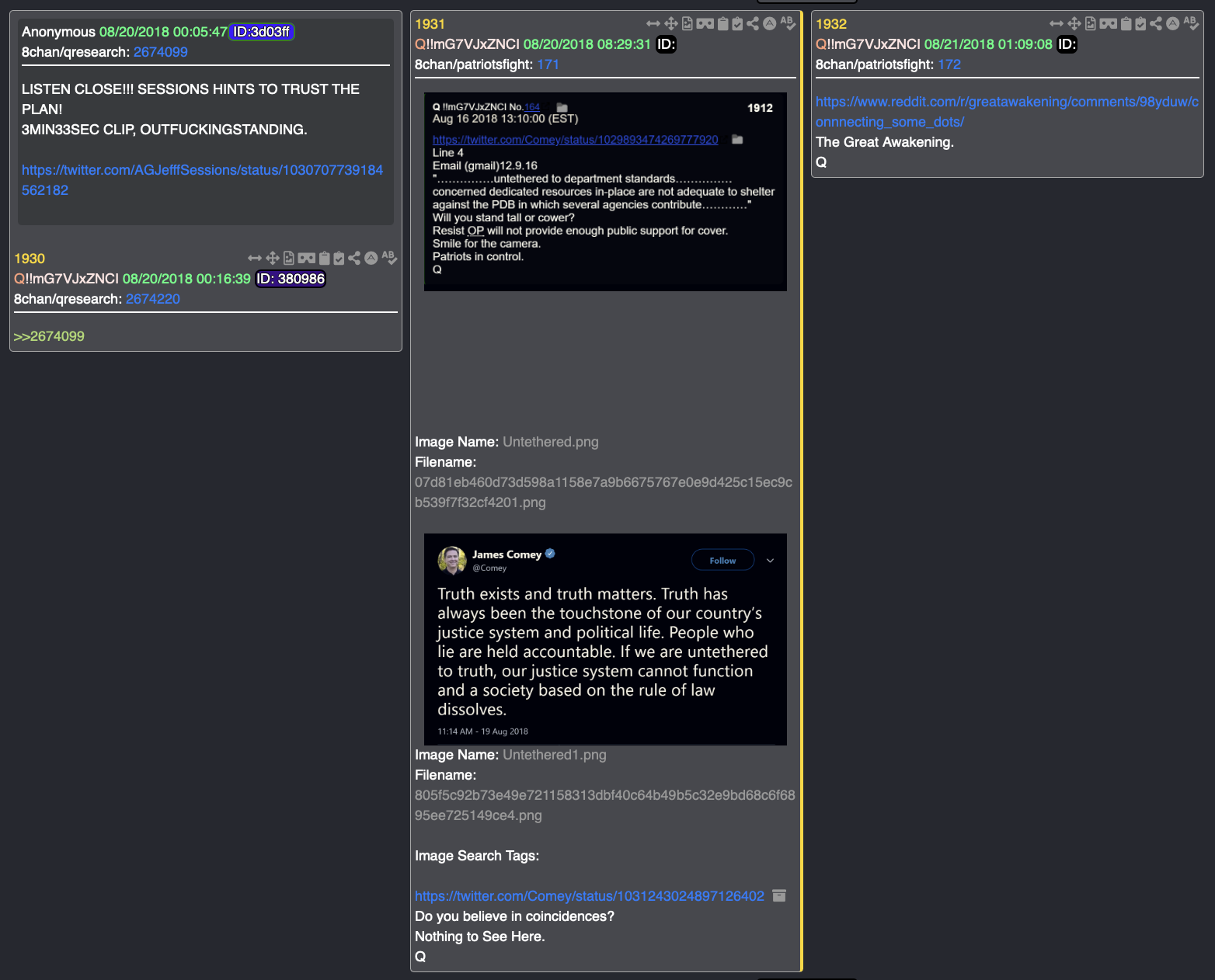Open patriotsfight post number 171 link
This screenshot has height=980, width=1215.
(x=548, y=64)
